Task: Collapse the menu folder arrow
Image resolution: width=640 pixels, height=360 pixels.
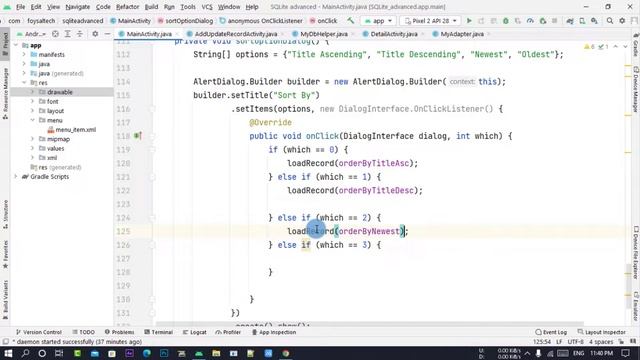Action: click(x=32, y=120)
